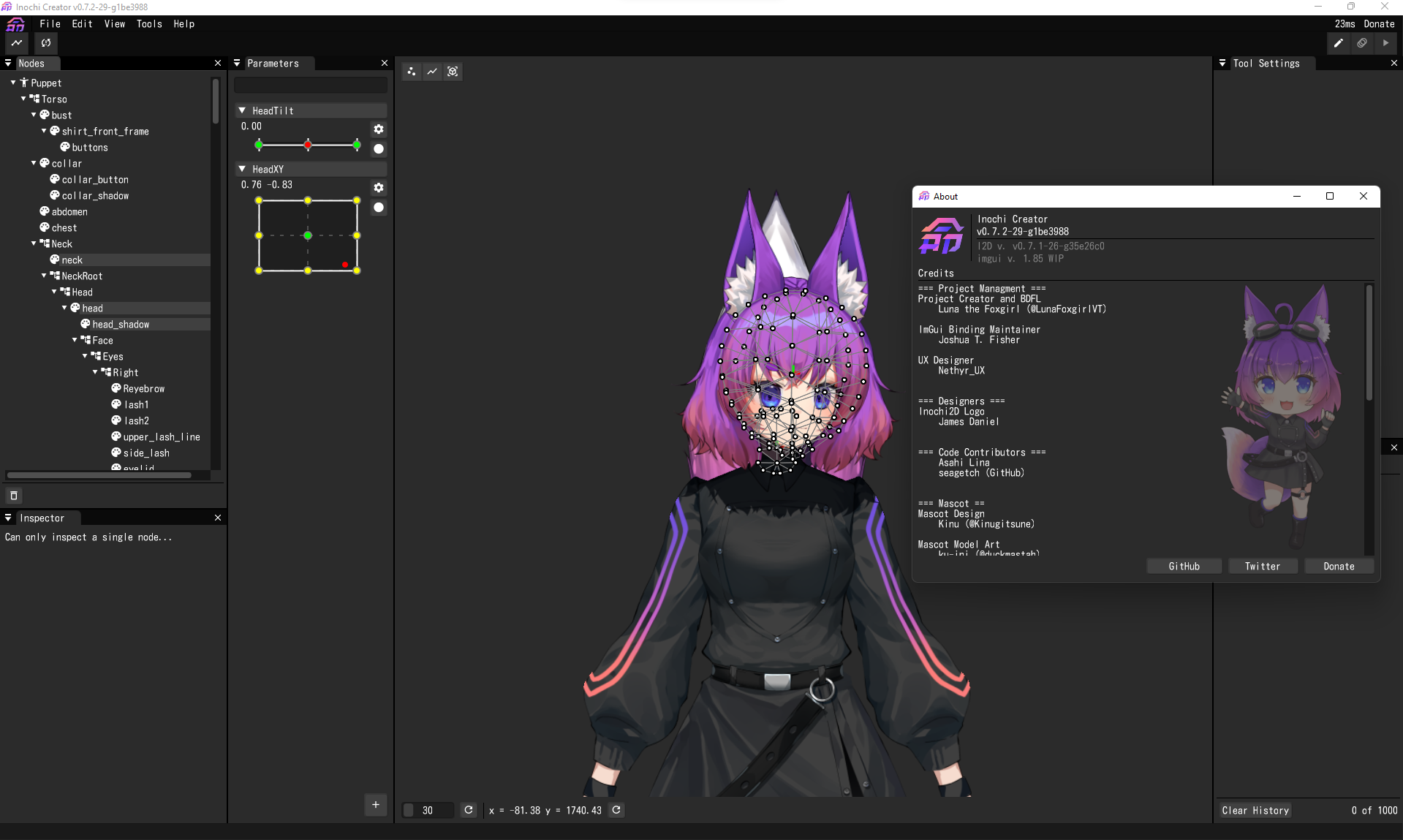Close the Tool Settings panel
Screen dimensions: 1403x840
click(1394, 64)
